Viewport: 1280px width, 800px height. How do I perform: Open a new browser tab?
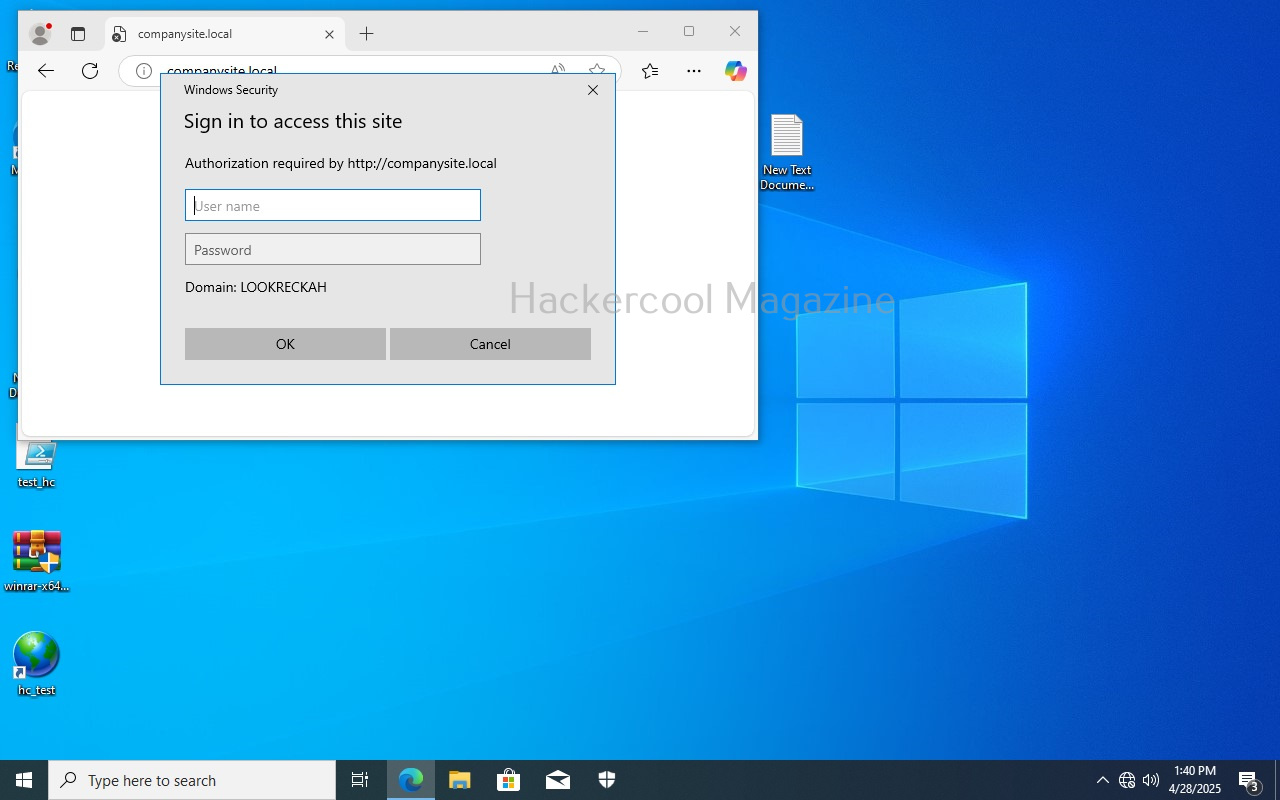367,34
